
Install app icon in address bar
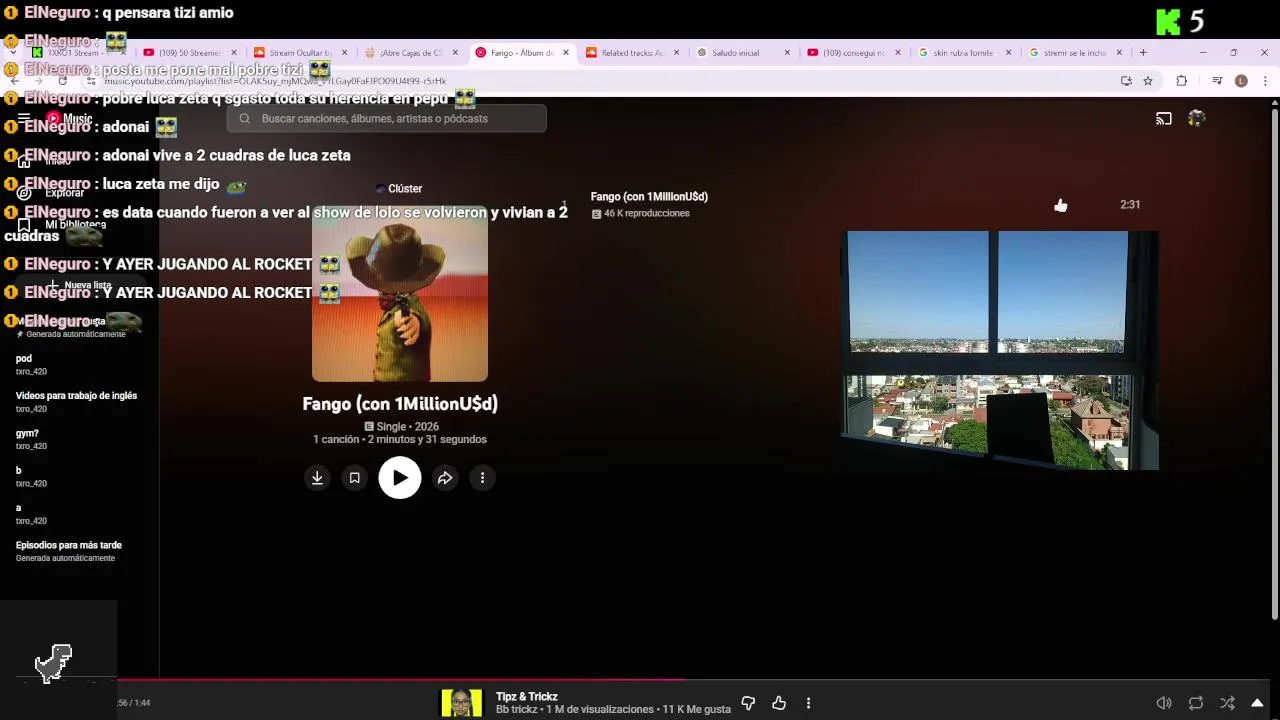[1126, 81]
